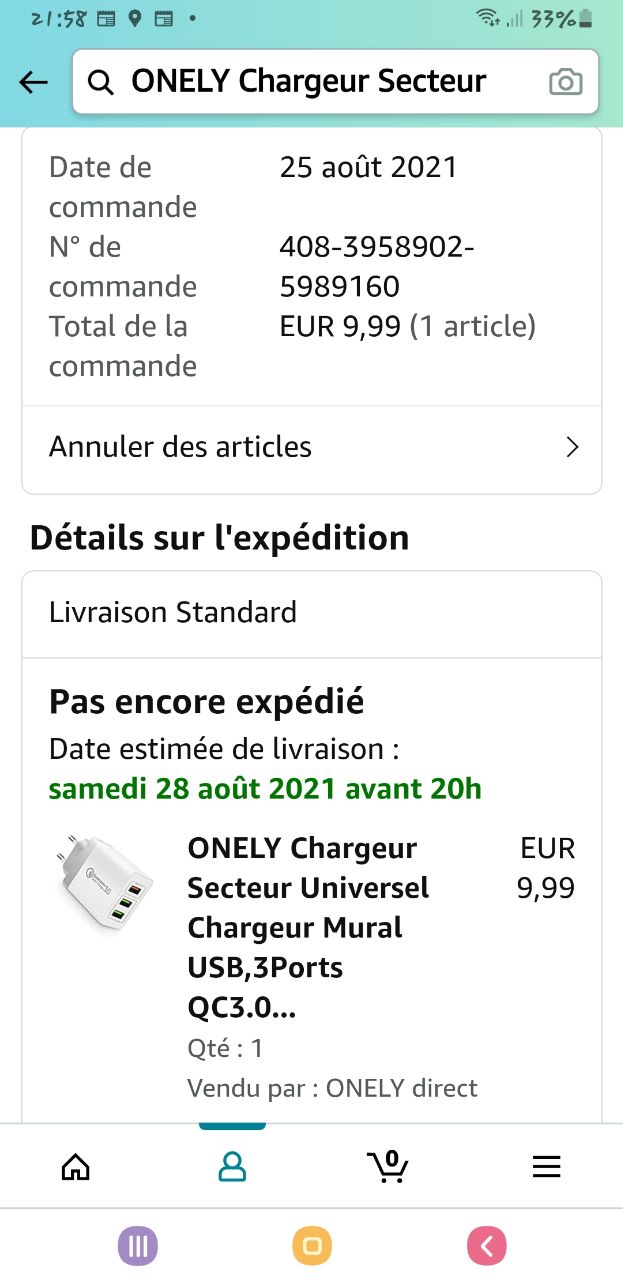Tap the Android recent apps button
This screenshot has width=623, height=1280.
point(138,1246)
